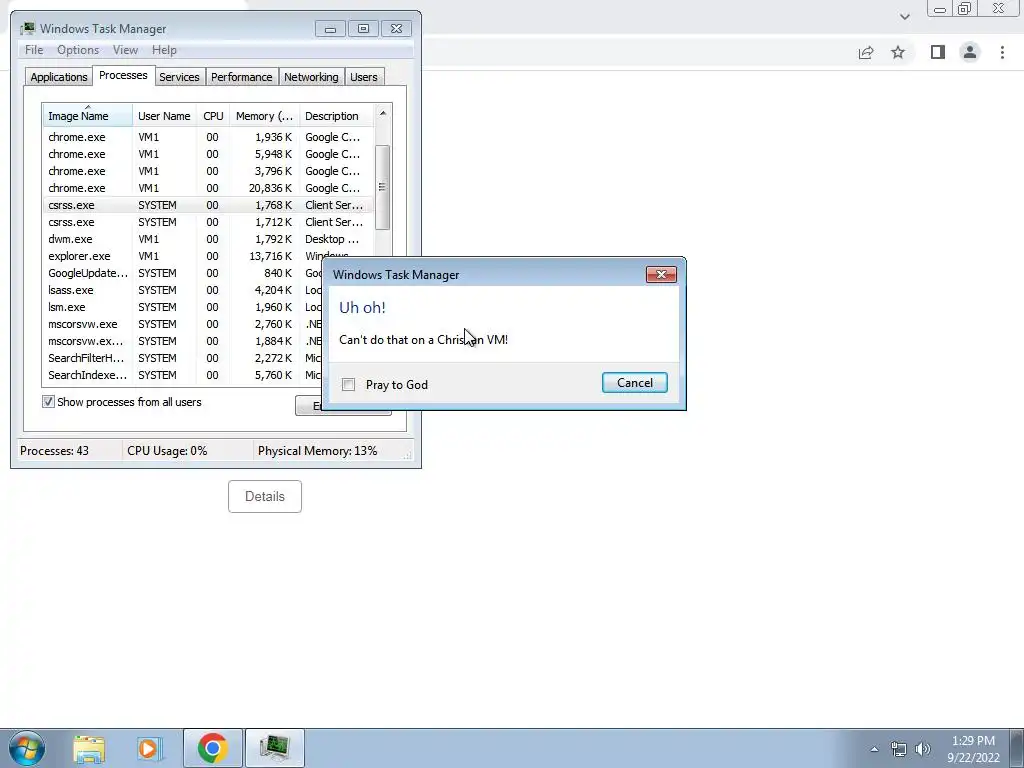Show hidden system tray icons
This screenshot has height=768, width=1024.
874,749
